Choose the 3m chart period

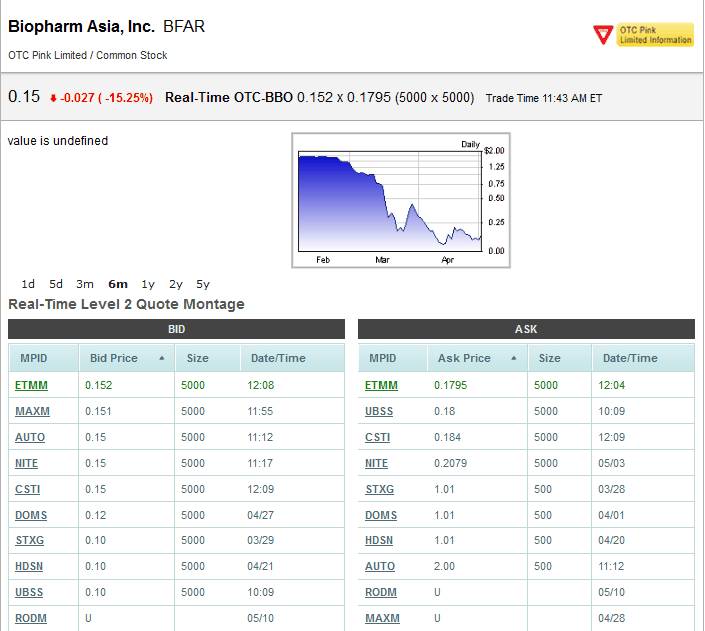(x=85, y=284)
